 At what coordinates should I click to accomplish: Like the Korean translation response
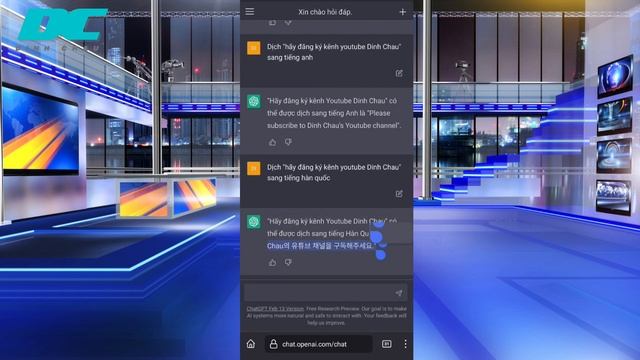click(x=273, y=262)
